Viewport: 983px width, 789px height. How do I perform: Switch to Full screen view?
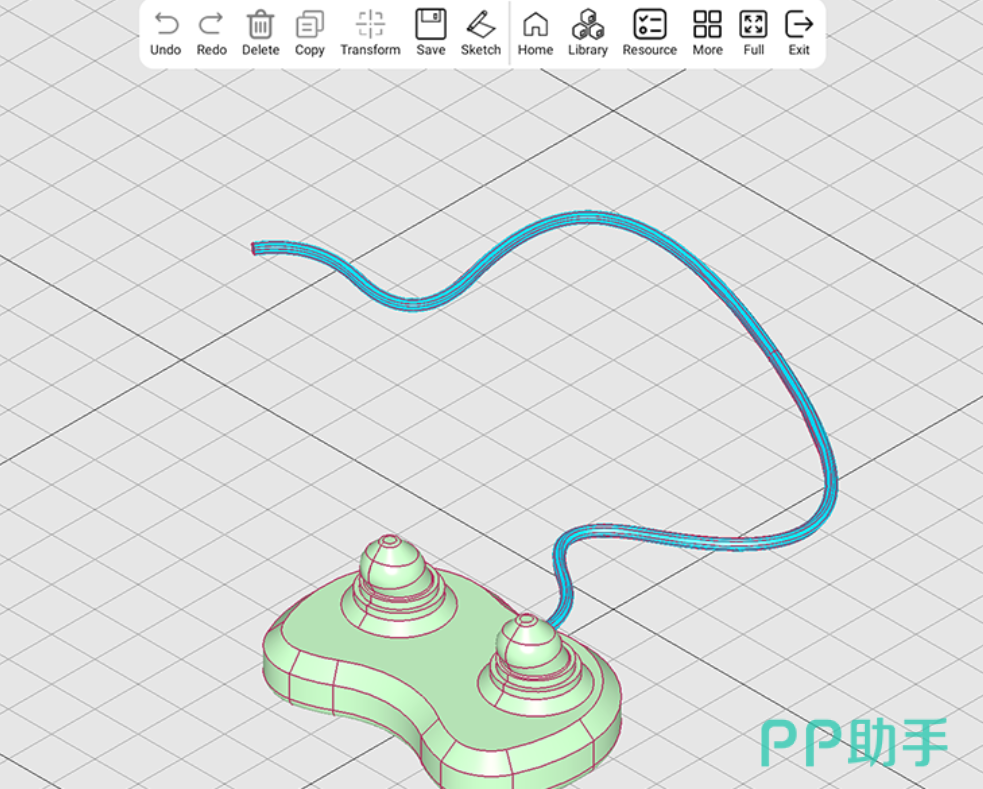point(753,25)
